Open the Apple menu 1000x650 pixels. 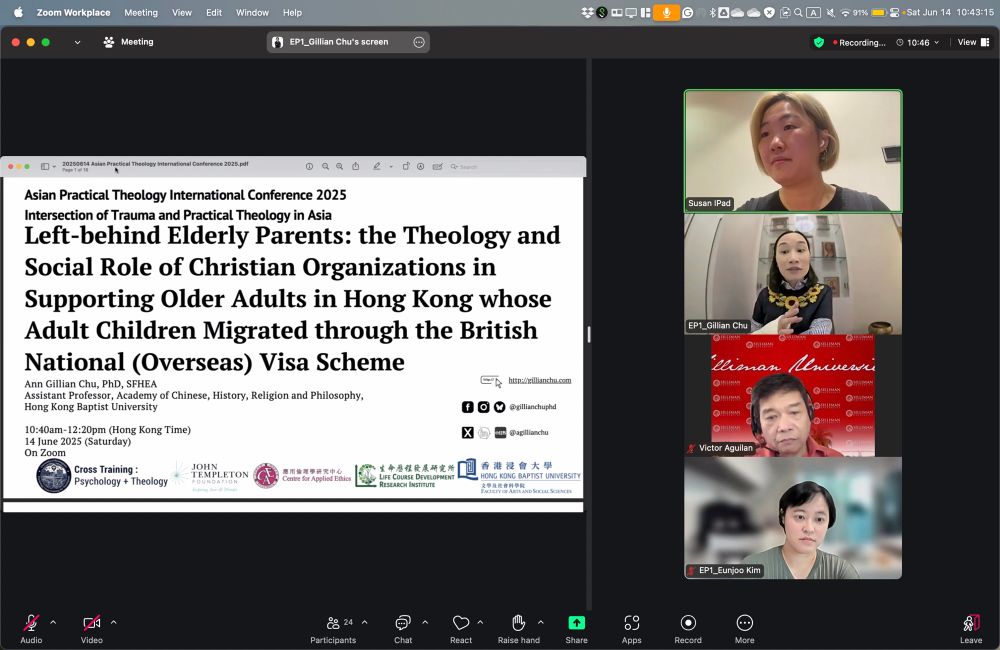(x=18, y=12)
